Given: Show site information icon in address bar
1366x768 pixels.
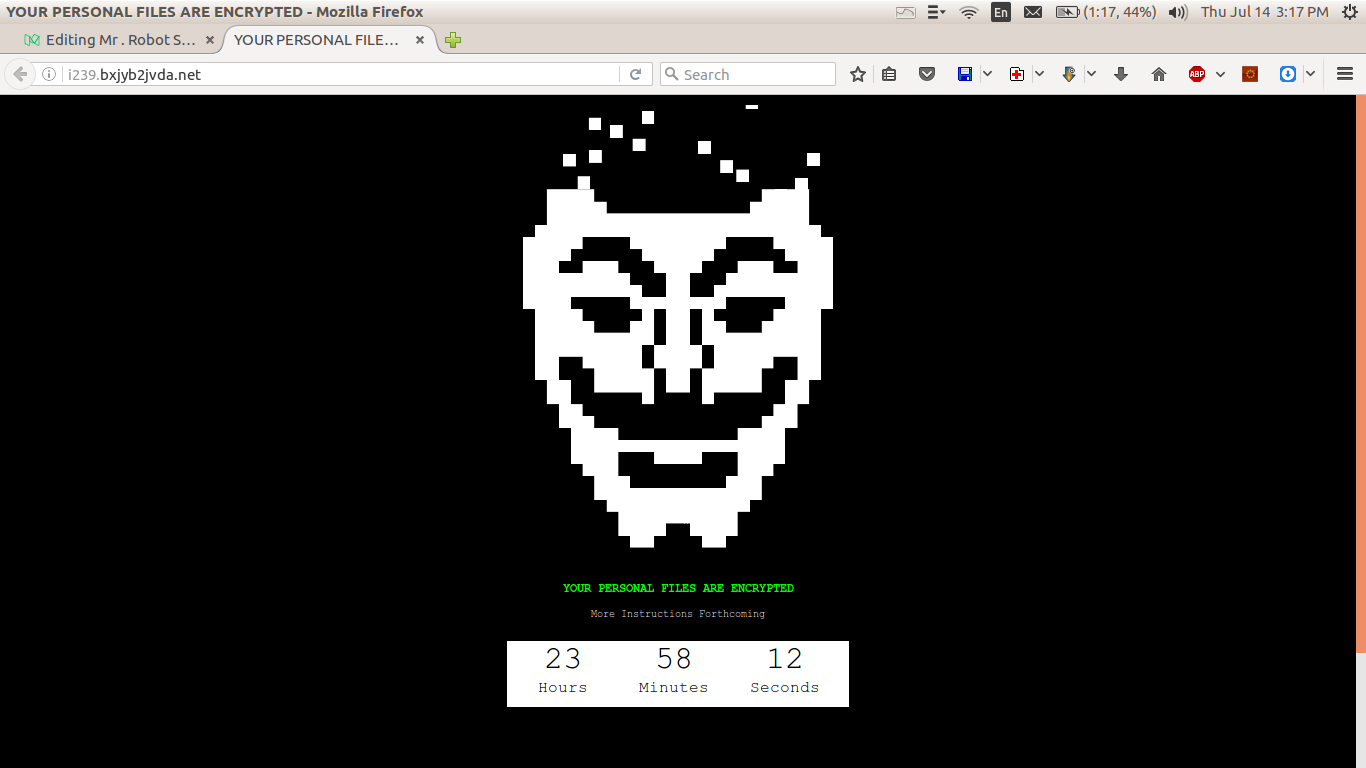Looking at the screenshot, I should (x=49, y=74).
